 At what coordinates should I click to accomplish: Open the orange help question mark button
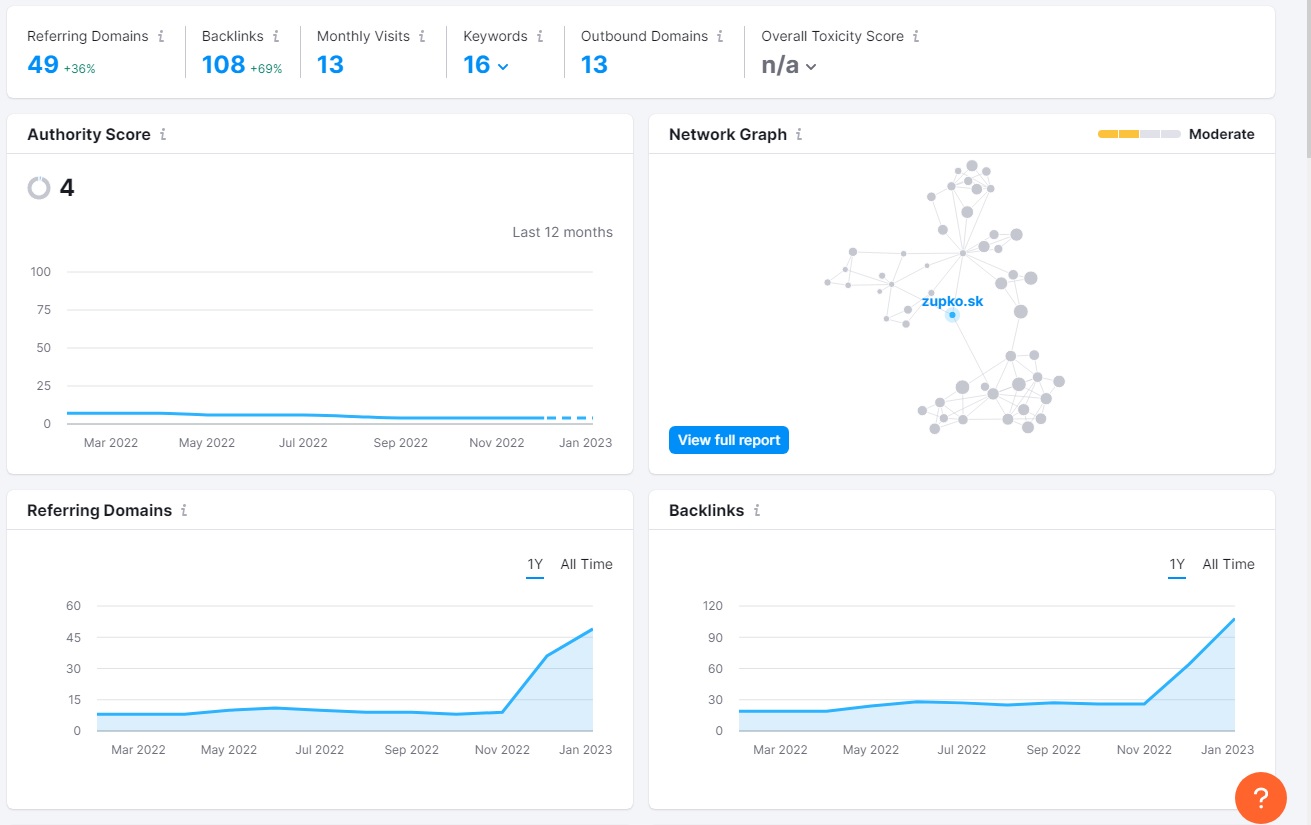click(x=1261, y=797)
